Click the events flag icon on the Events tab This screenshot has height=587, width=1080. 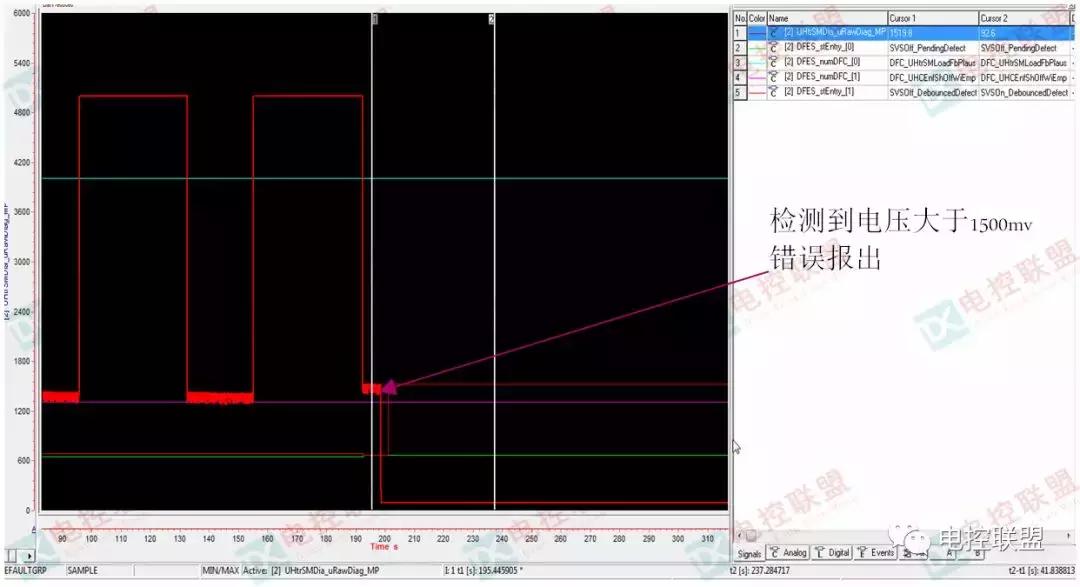[861, 552]
